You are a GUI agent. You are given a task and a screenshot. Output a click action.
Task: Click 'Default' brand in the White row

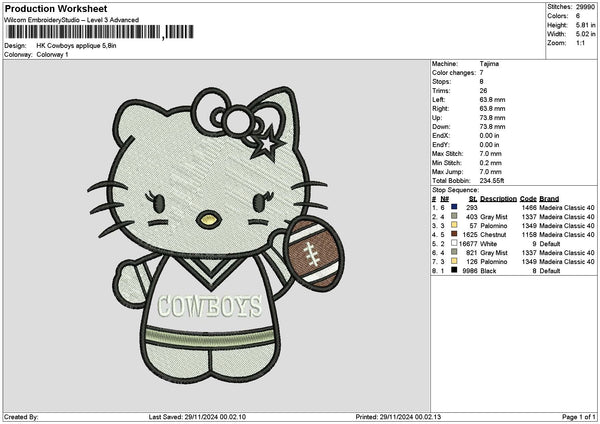point(550,244)
